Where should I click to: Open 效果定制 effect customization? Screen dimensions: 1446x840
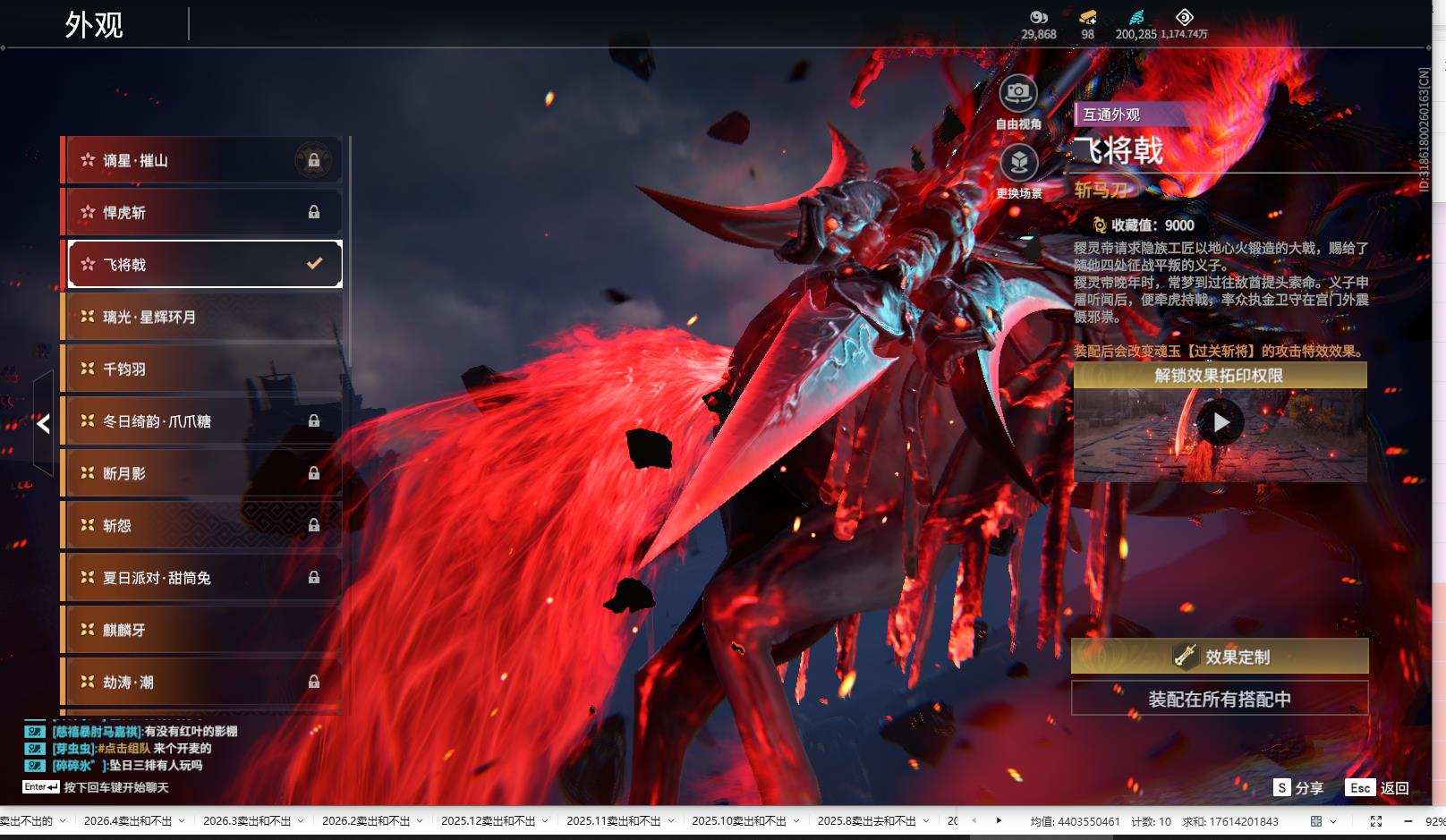pyautogui.click(x=1220, y=656)
